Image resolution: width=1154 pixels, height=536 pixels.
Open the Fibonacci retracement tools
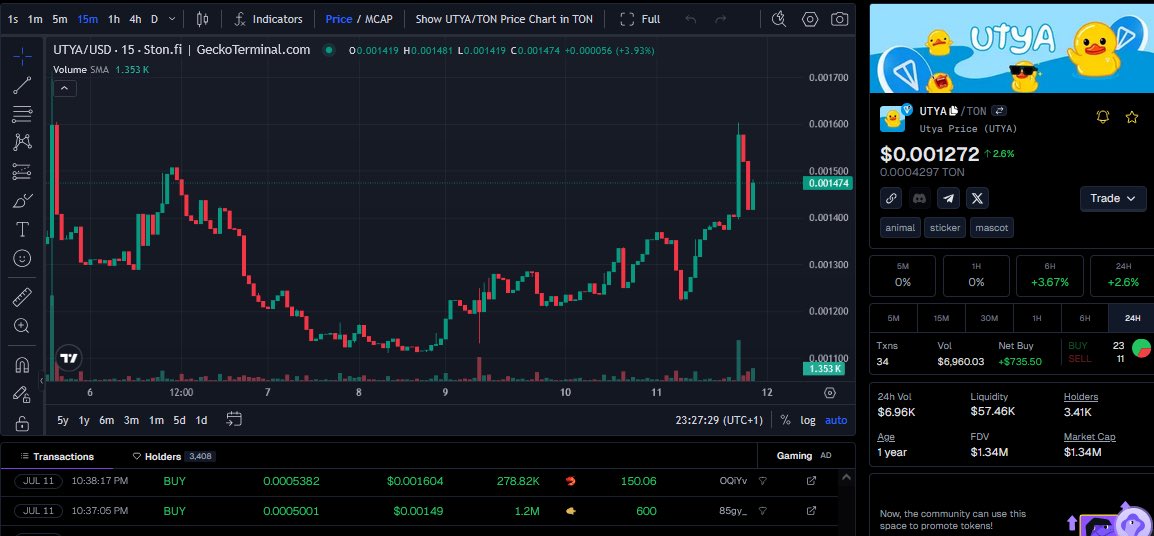click(x=22, y=113)
